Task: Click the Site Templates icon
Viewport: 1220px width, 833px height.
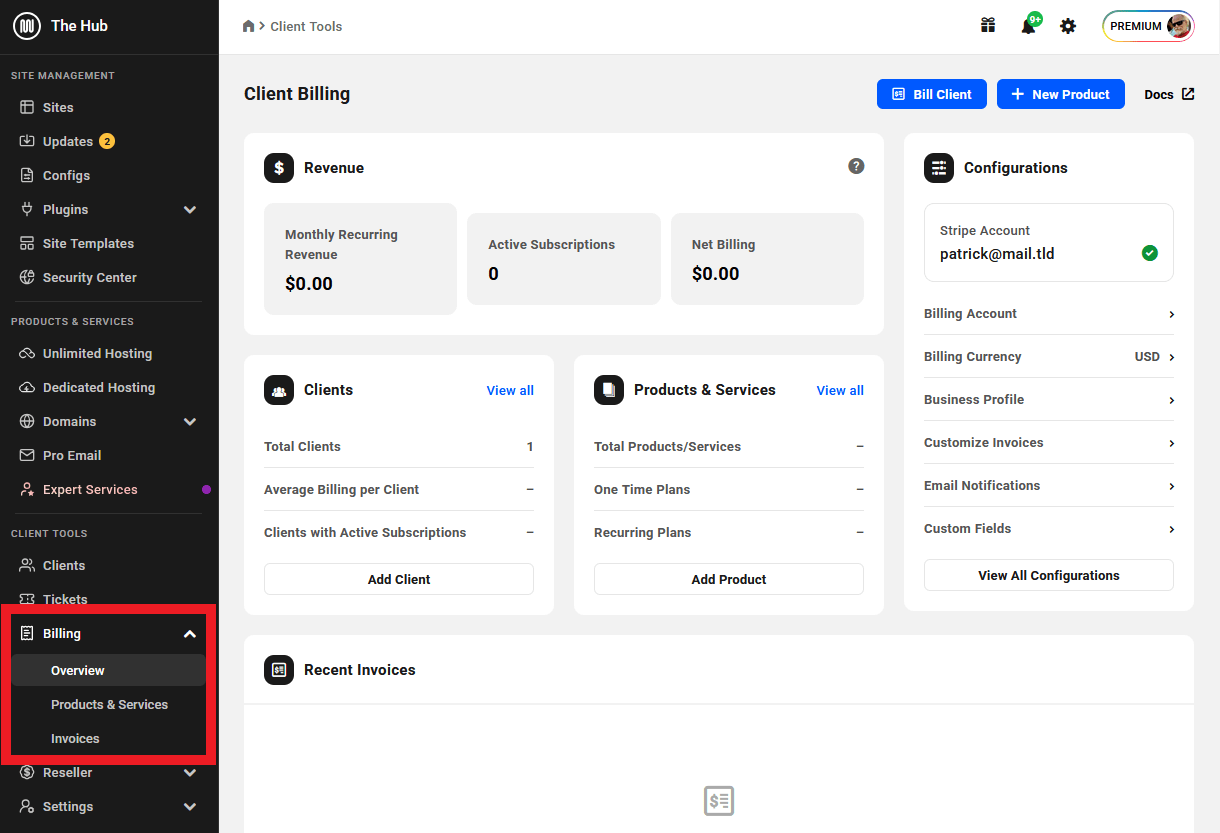Action: [x=27, y=243]
